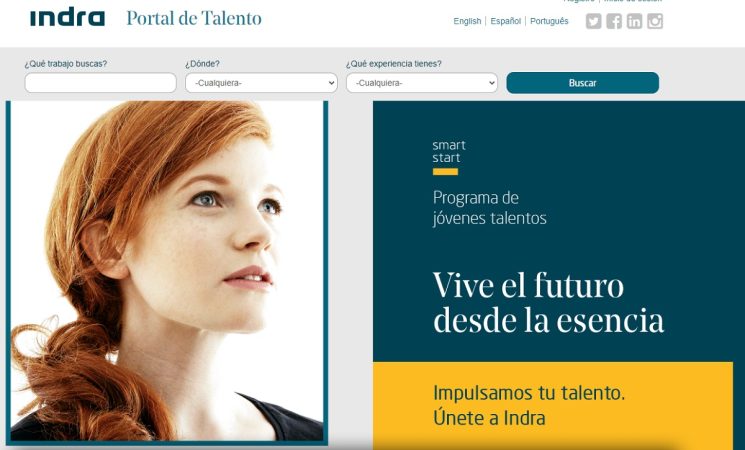Switch site language to Português
Screen dimensions: 745x450
tap(549, 21)
